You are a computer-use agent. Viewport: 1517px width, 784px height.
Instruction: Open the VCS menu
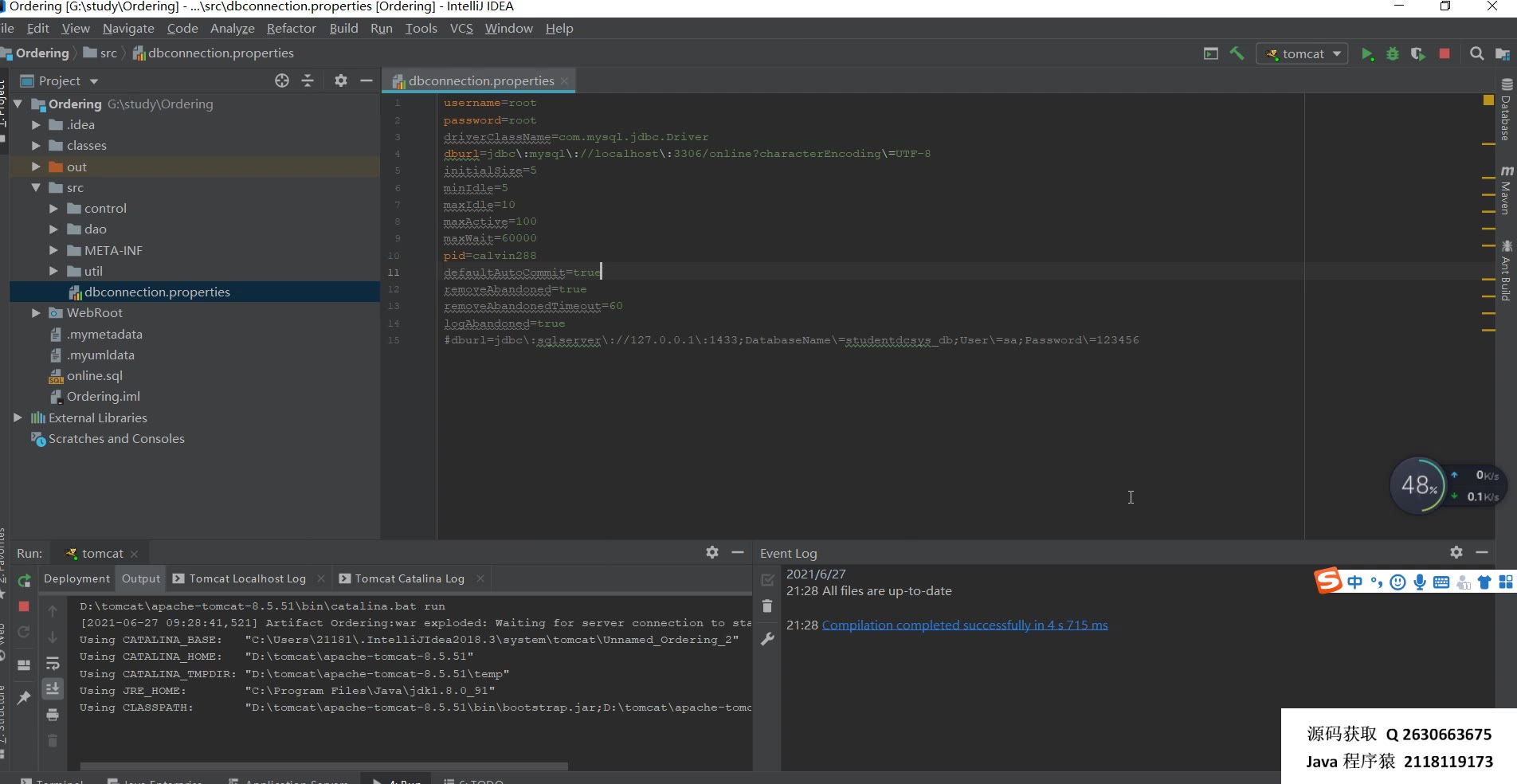(461, 29)
